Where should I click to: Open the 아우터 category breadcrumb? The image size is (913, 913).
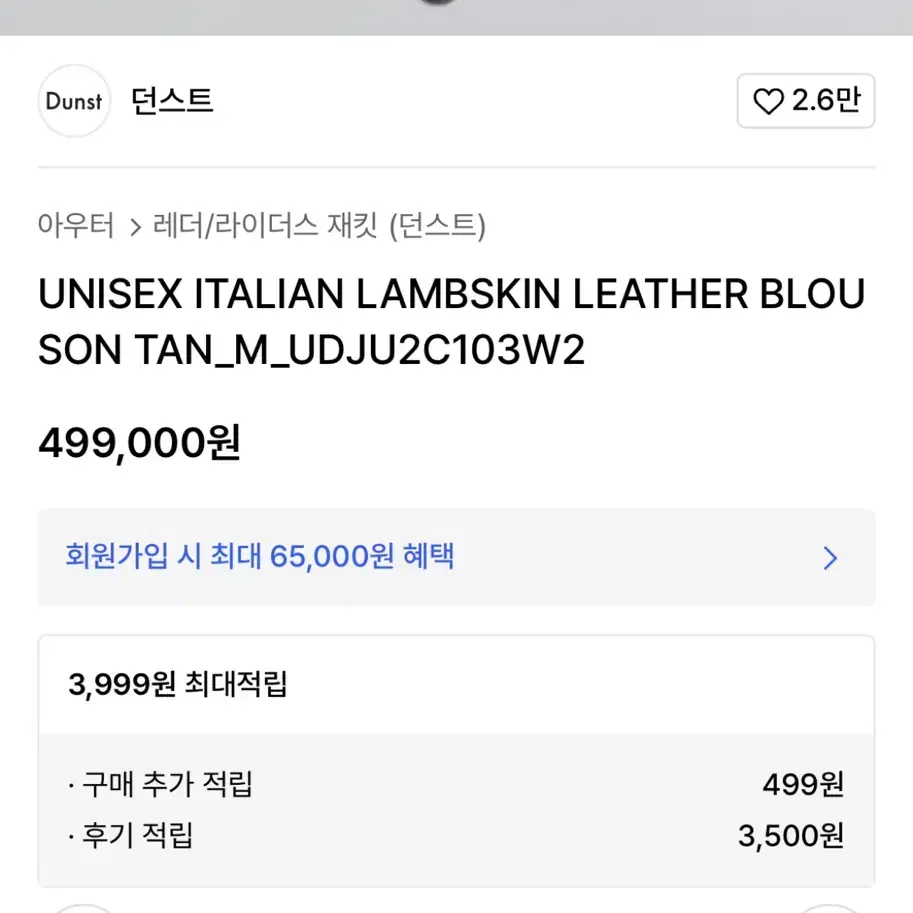(76, 225)
